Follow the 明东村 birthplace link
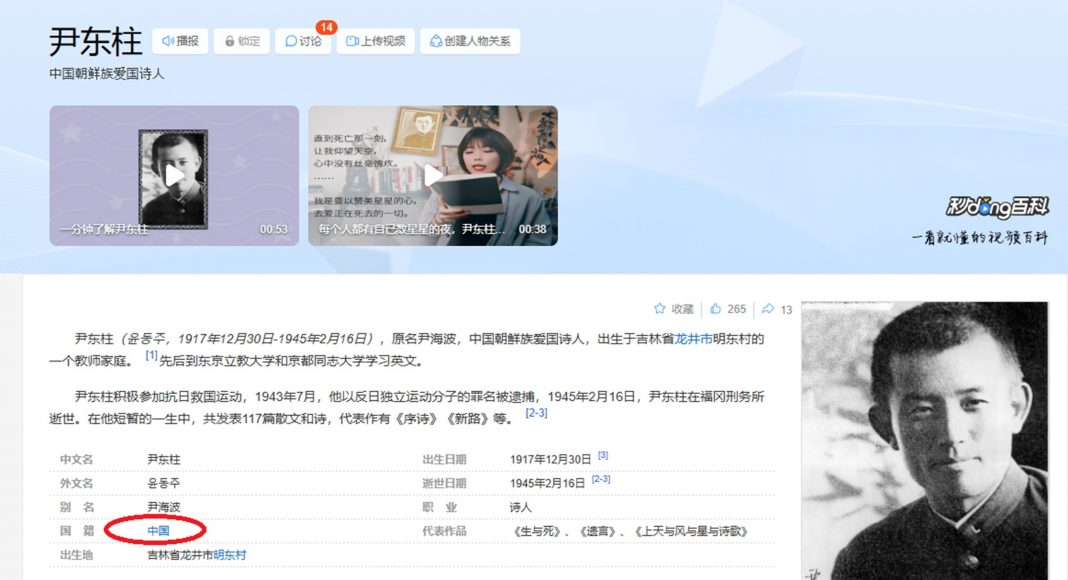Screen dimensions: 1068x580 tap(230, 555)
